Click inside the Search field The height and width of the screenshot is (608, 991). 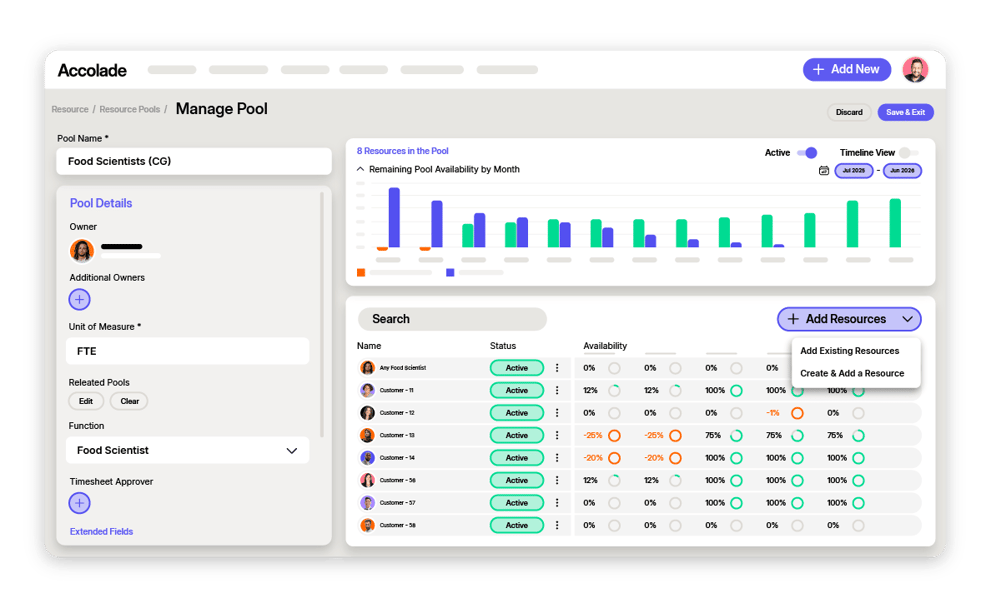(450, 318)
